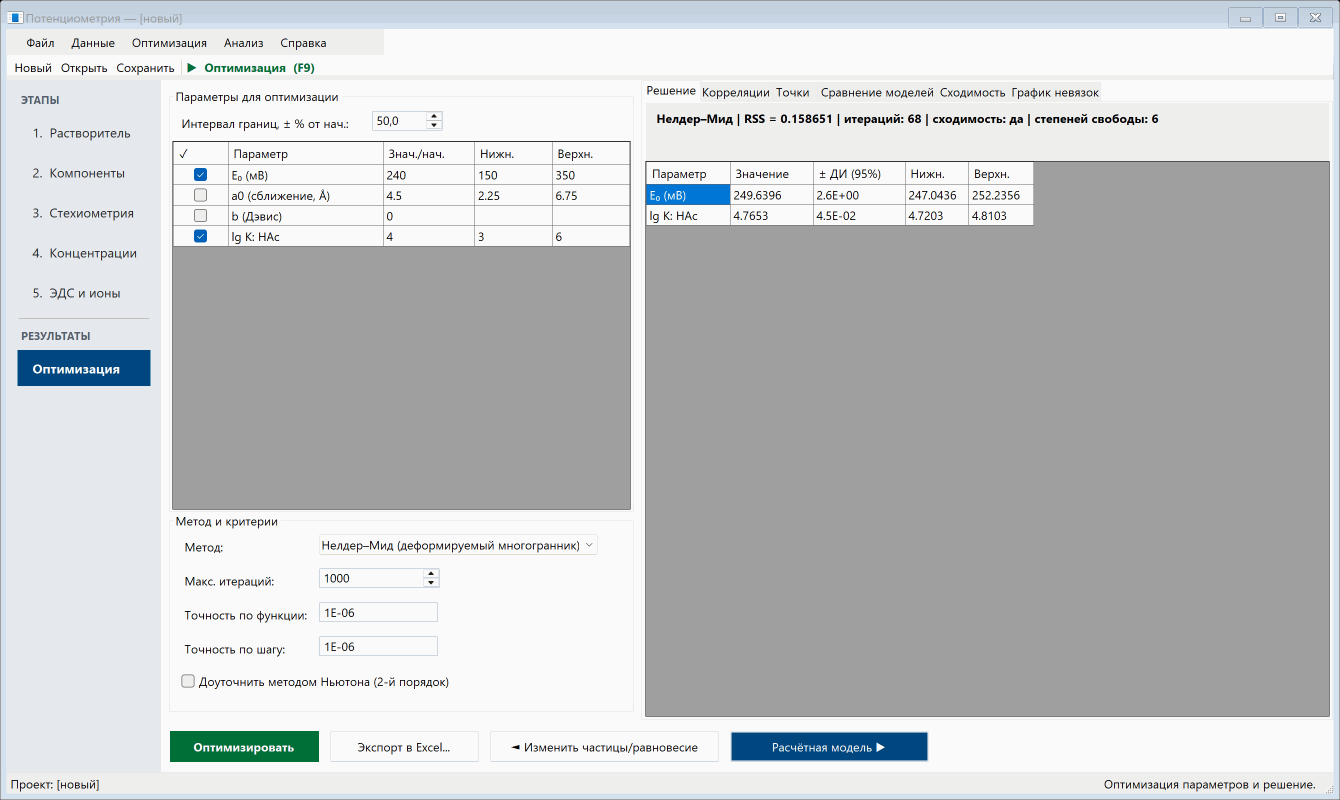Click Новый in the toolbar
The height and width of the screenshot is (800, 1340).
click(33, 68)
